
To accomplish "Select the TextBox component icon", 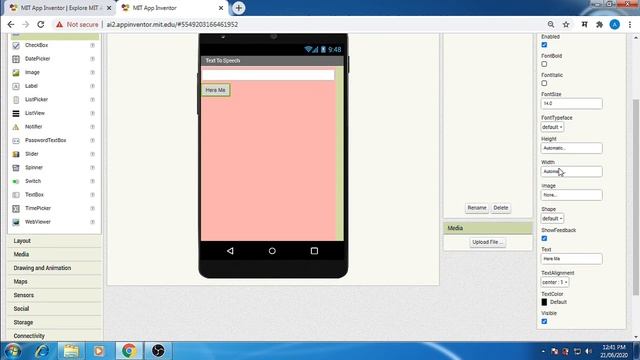I will (x=16, y=195).
